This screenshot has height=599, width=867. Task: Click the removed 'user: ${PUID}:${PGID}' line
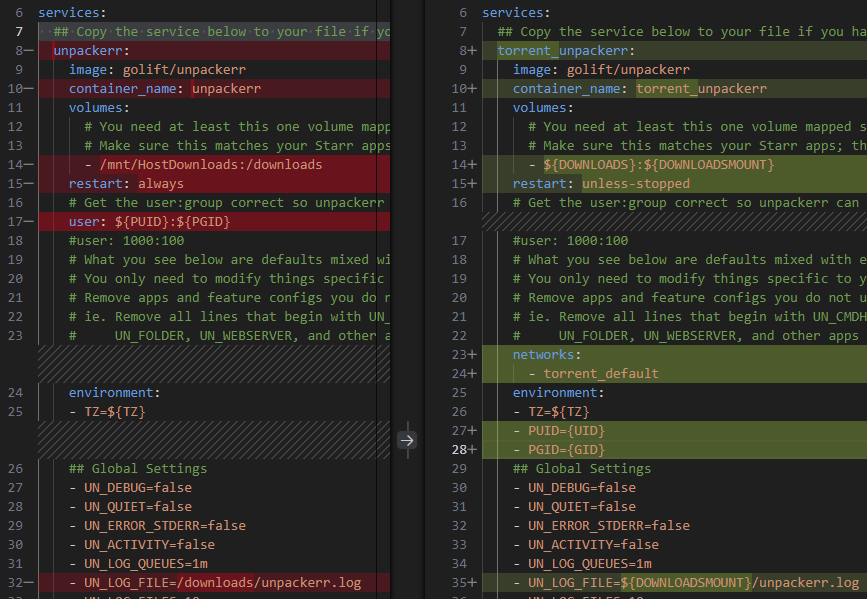[149, 222]
